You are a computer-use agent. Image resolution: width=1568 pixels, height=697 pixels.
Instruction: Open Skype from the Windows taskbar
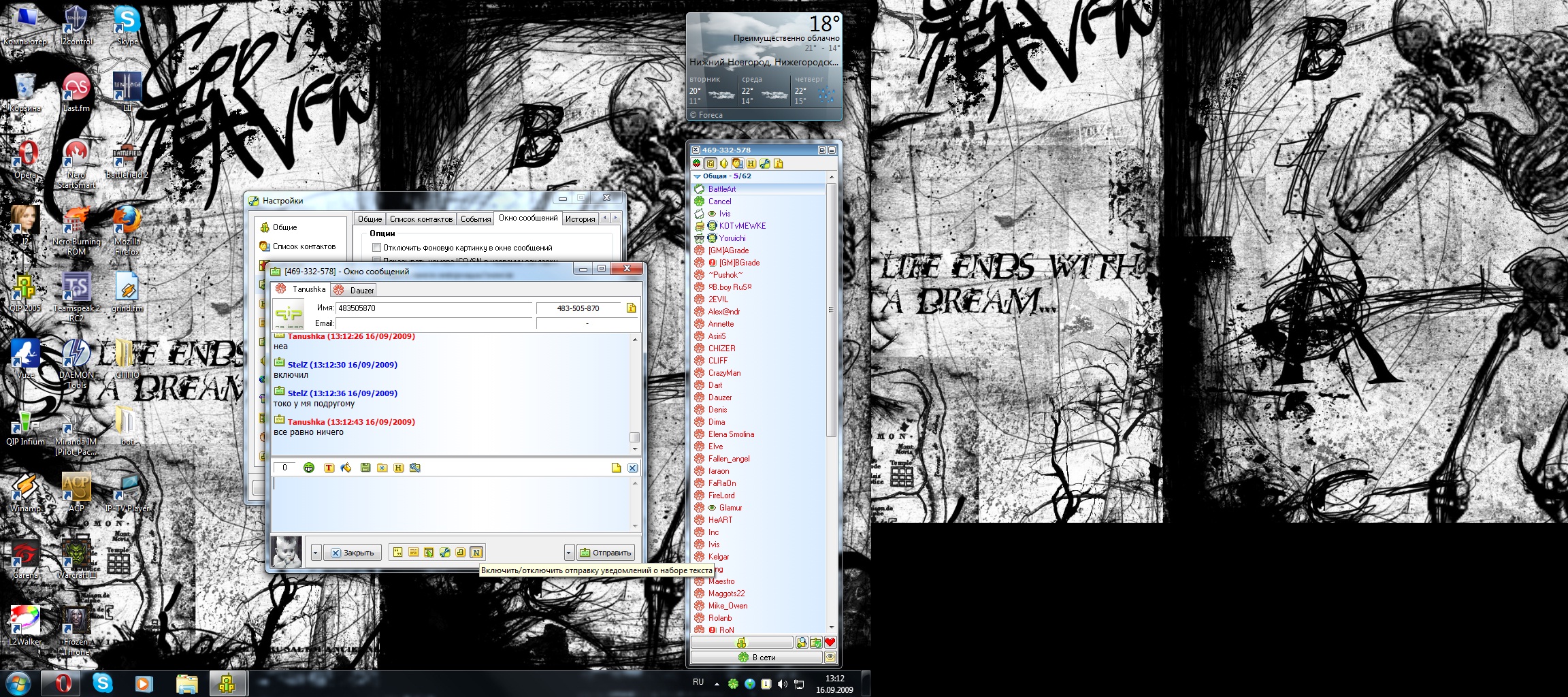(103, 683)
